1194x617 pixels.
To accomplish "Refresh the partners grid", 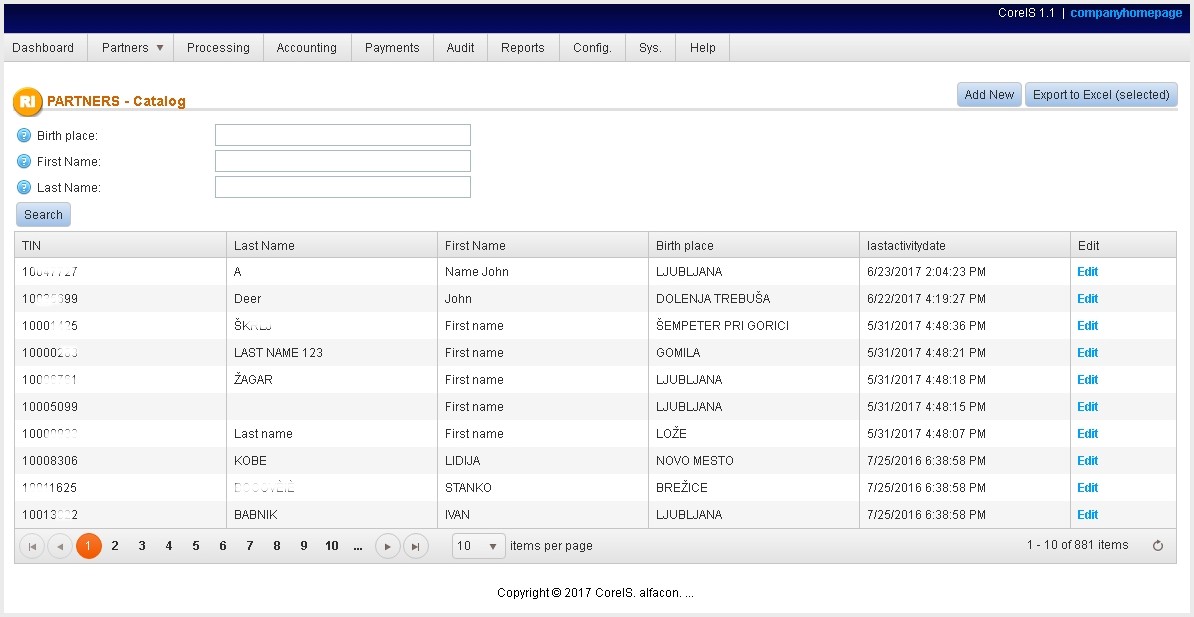I will (x=1158, y=546).
